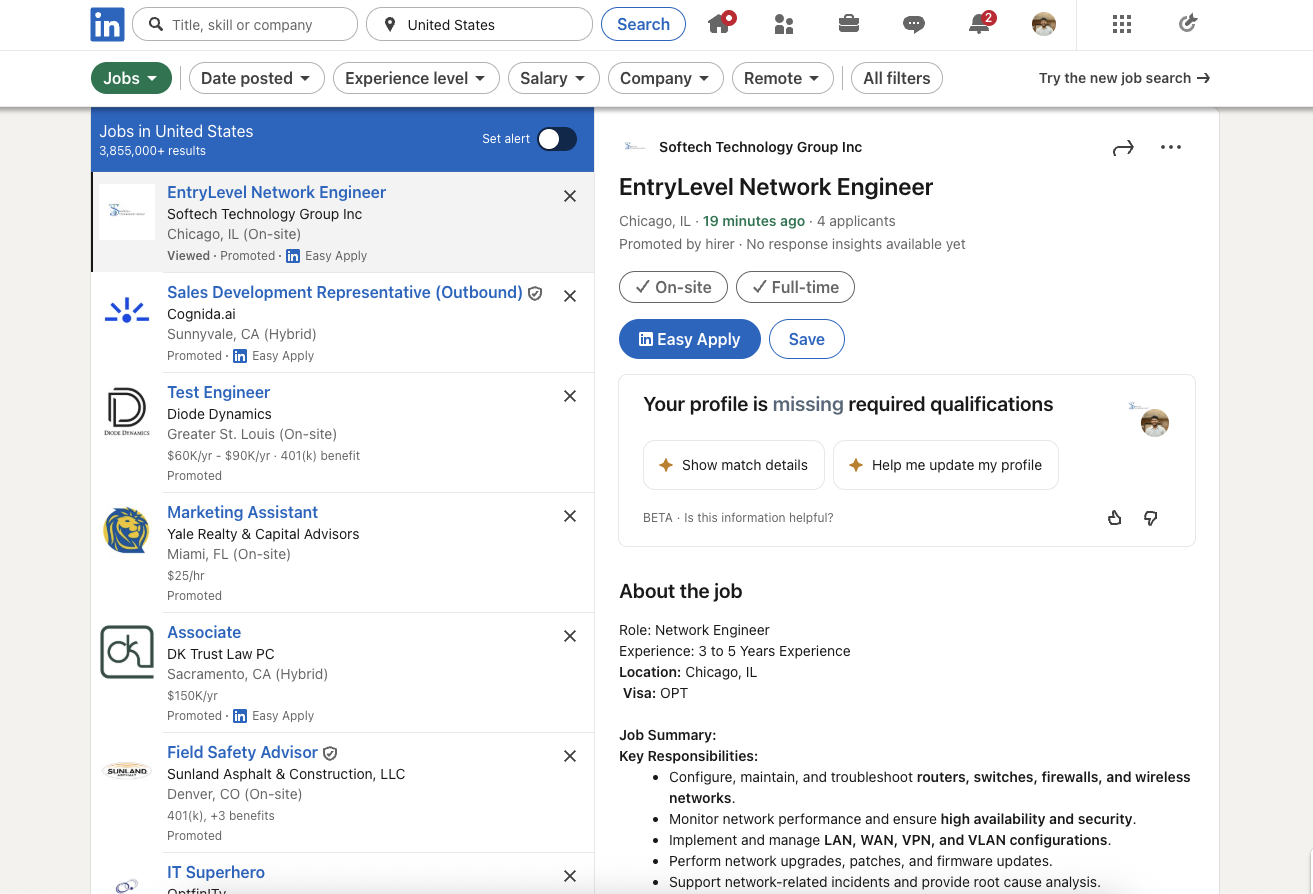The image size is (1313, 894).
Task: Click the DK Trust Law logo
Action: 127,652
